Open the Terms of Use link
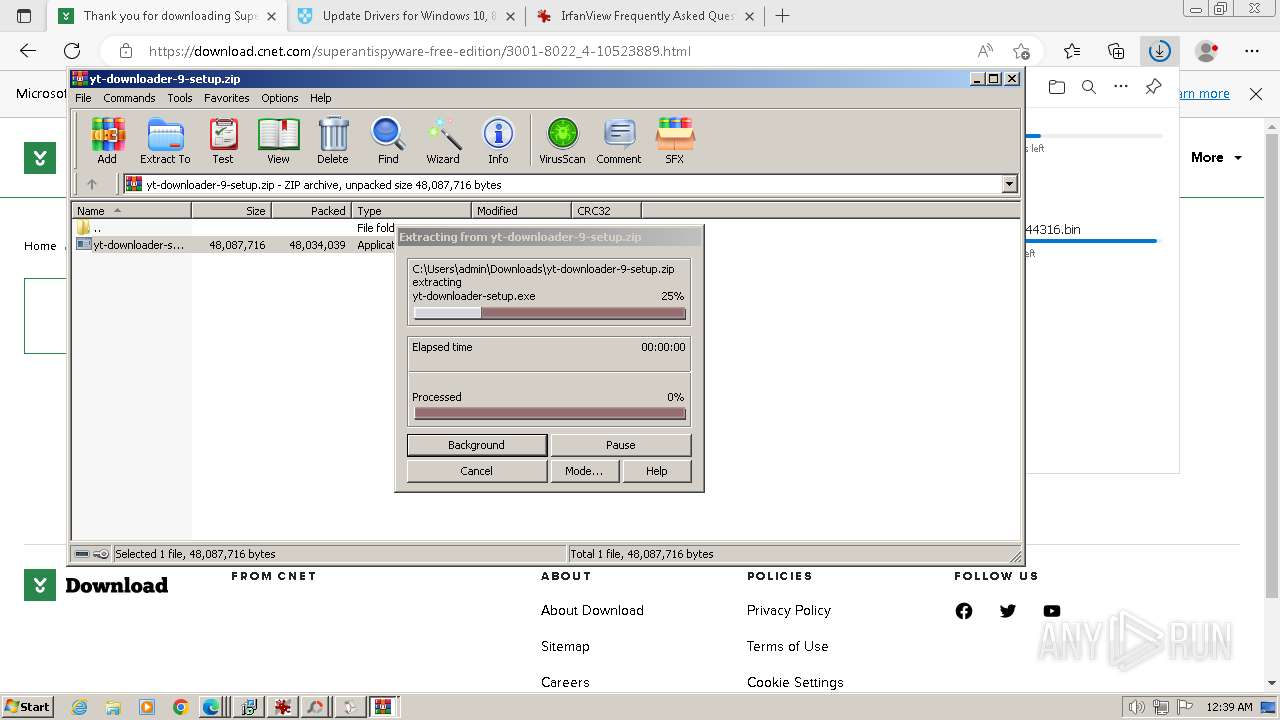 pyautogui.click(x=788, y=646)
